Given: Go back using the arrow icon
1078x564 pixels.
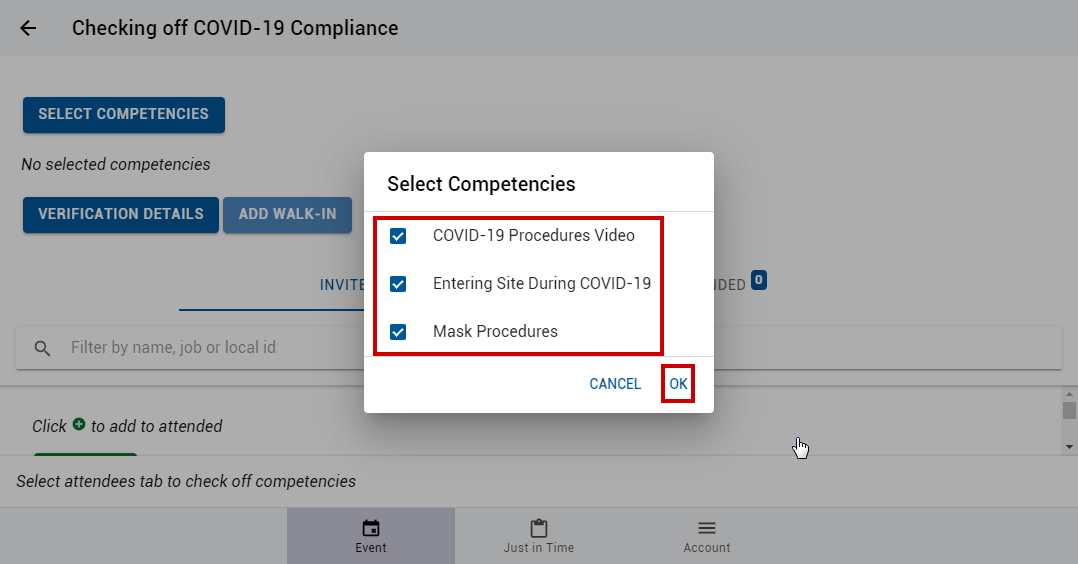Looking at the screenshot, I should 28,28.
